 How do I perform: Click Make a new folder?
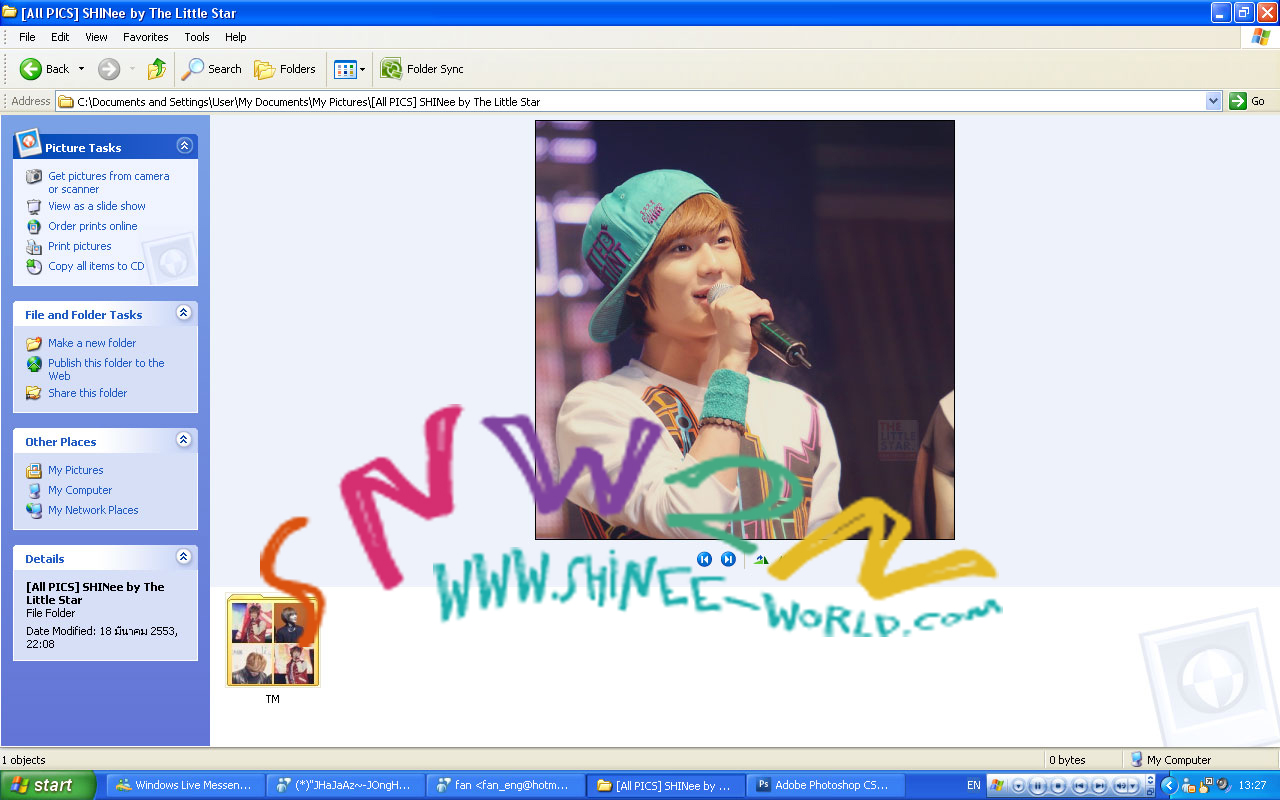point(92,343)
